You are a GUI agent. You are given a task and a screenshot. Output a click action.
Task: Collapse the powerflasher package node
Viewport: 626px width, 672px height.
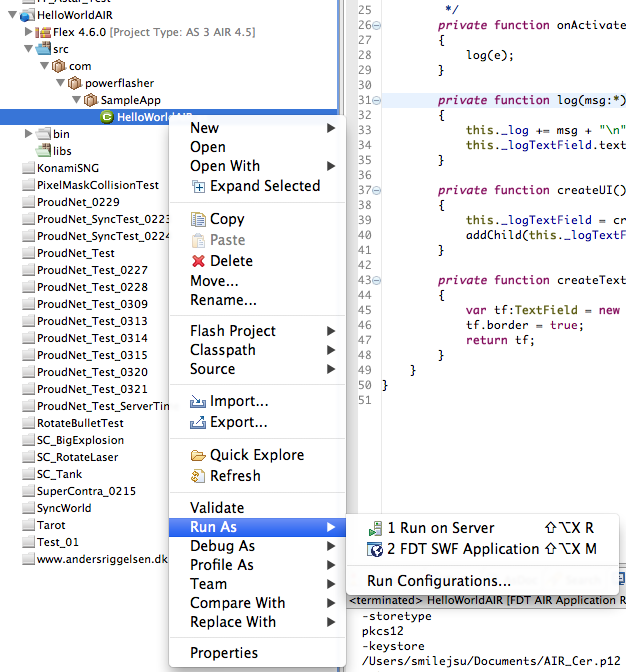pyautogui.click(x=60, y=83)
